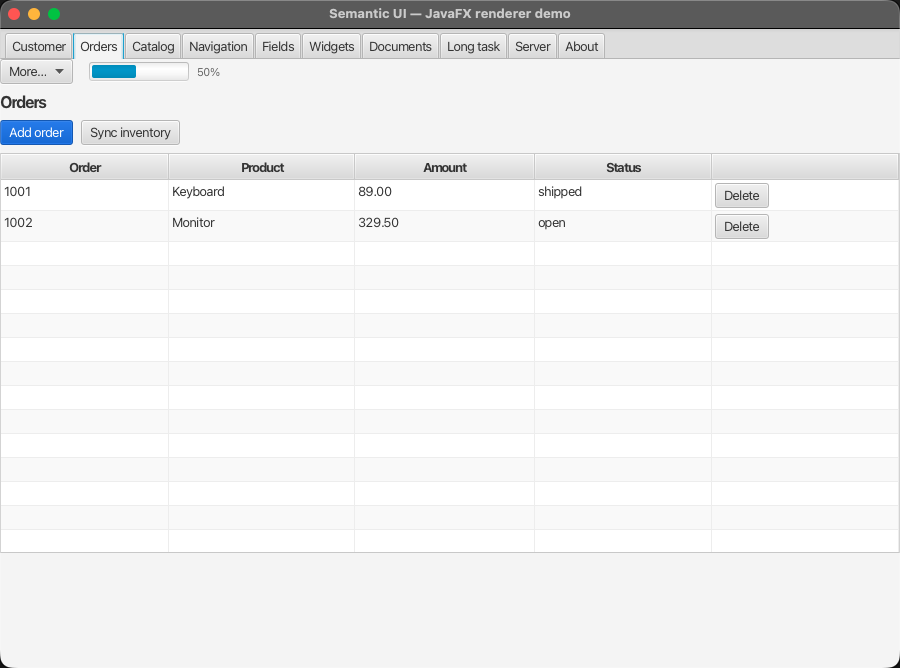The width and height of the screenshot is (900, 668).
Task: Click the Amount column header
Action: [445, 168]
